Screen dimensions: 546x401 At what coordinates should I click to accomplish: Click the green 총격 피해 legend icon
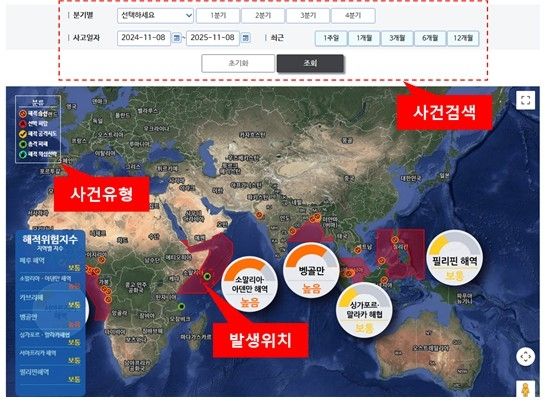point(23,144)
